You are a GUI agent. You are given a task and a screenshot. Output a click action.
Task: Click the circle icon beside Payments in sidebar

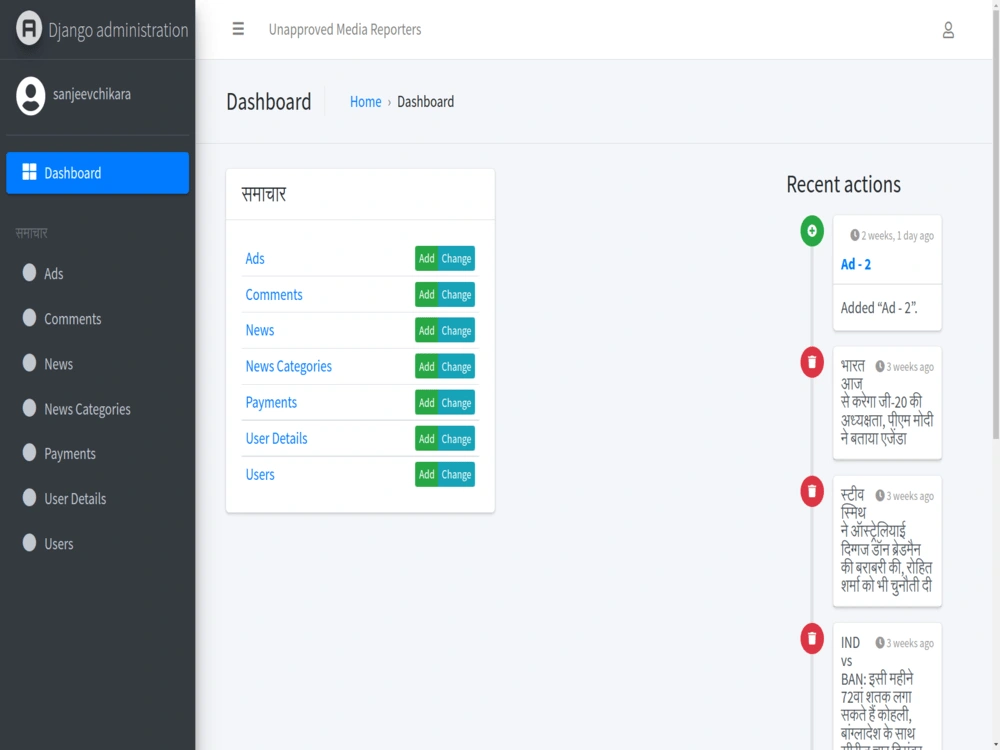29,452
